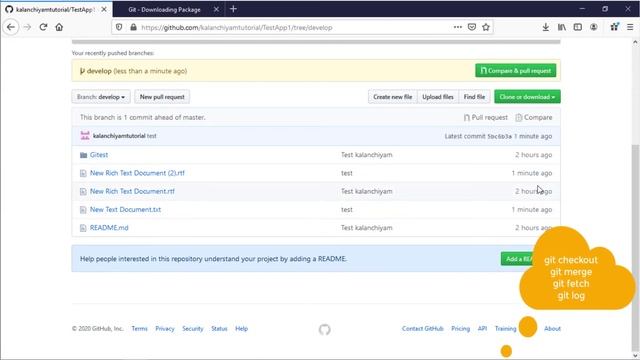Click the browser forward arrow
640x360 pixels.
tap(27, 27)
